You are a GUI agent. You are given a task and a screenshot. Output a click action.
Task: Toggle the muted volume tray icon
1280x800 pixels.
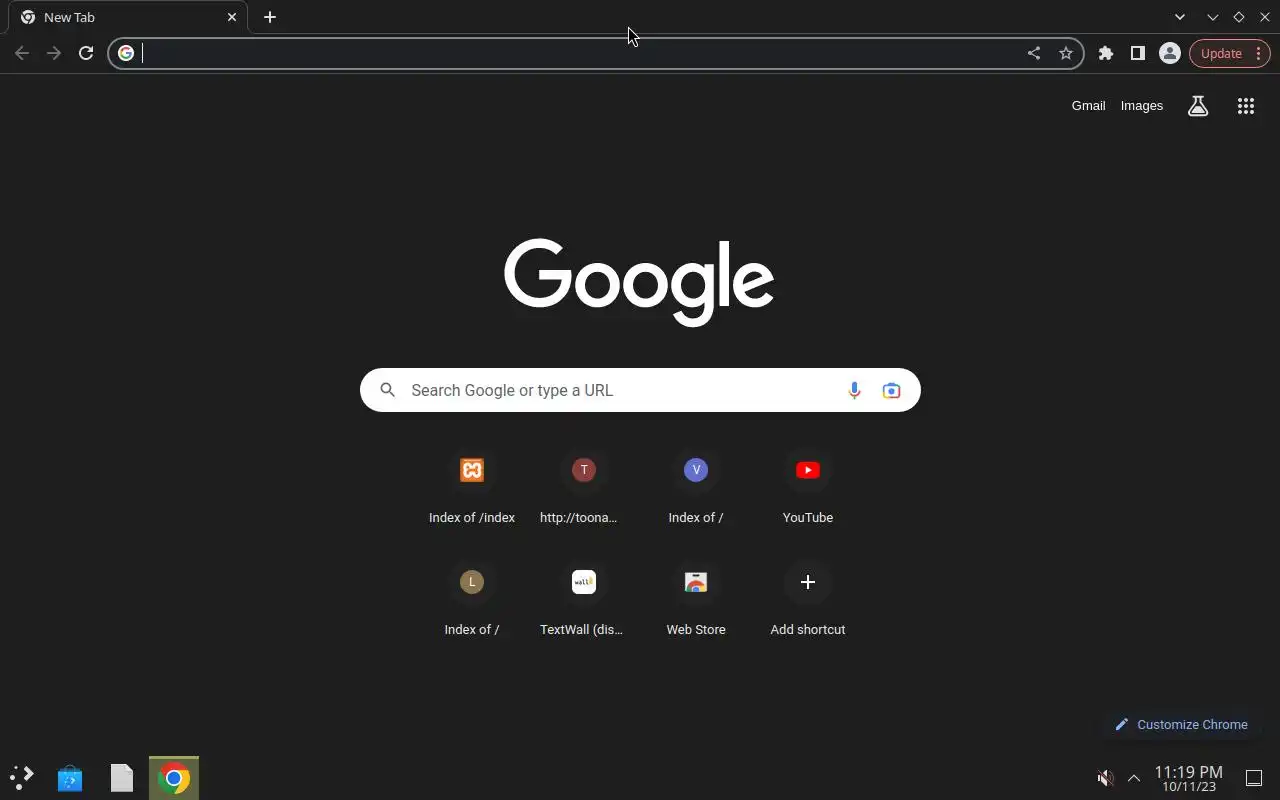point(1105,778)
